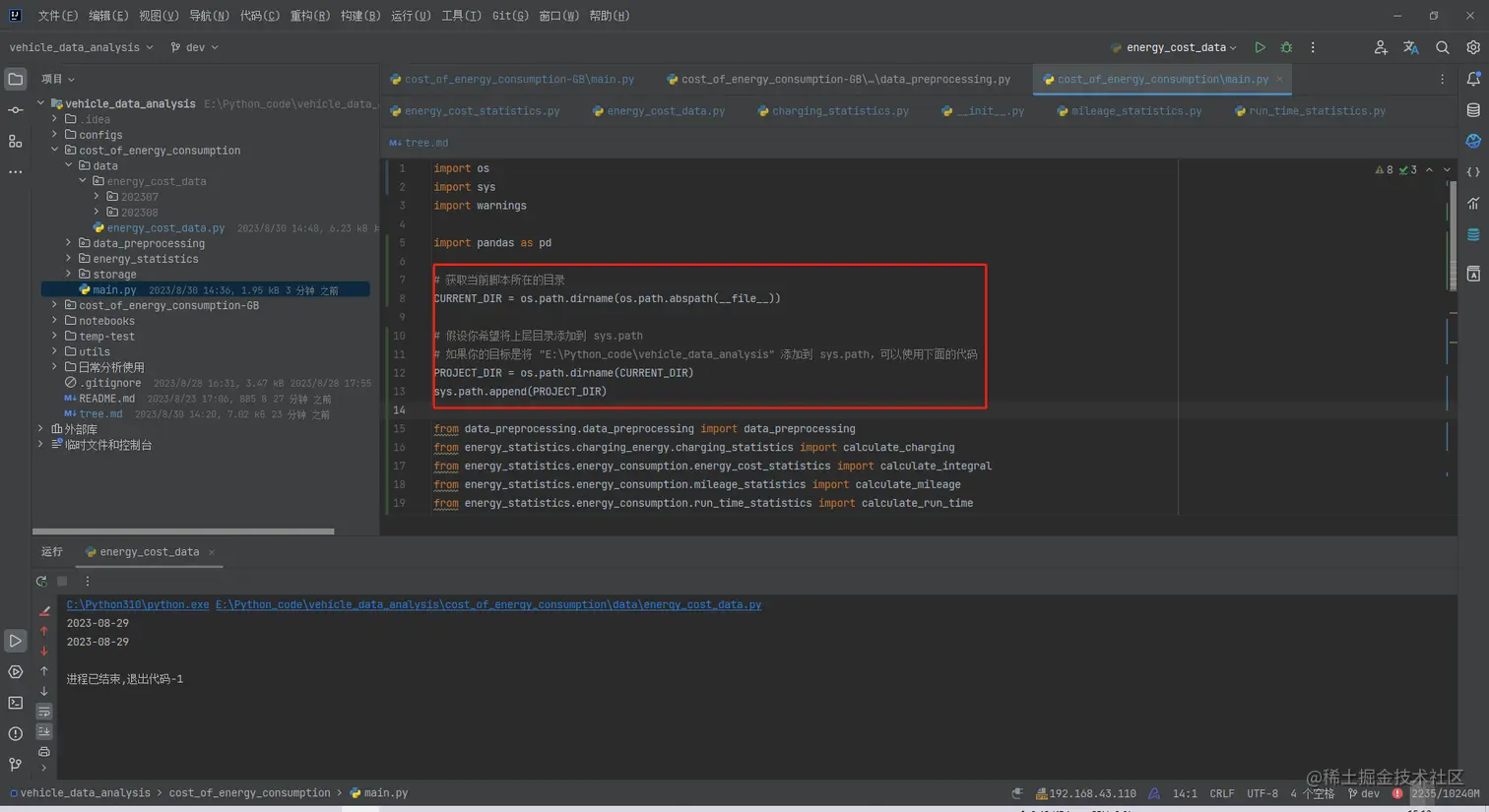The height and width of the screenshot is (812, 1489).
Task: Click cost_of_energy_consumption breadcrumb in status bar
Action: click(249, 792)
